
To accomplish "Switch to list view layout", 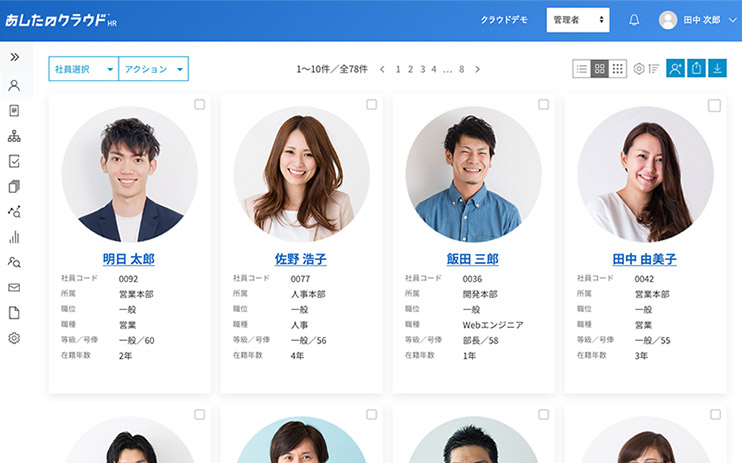I will tap(582, 69).
